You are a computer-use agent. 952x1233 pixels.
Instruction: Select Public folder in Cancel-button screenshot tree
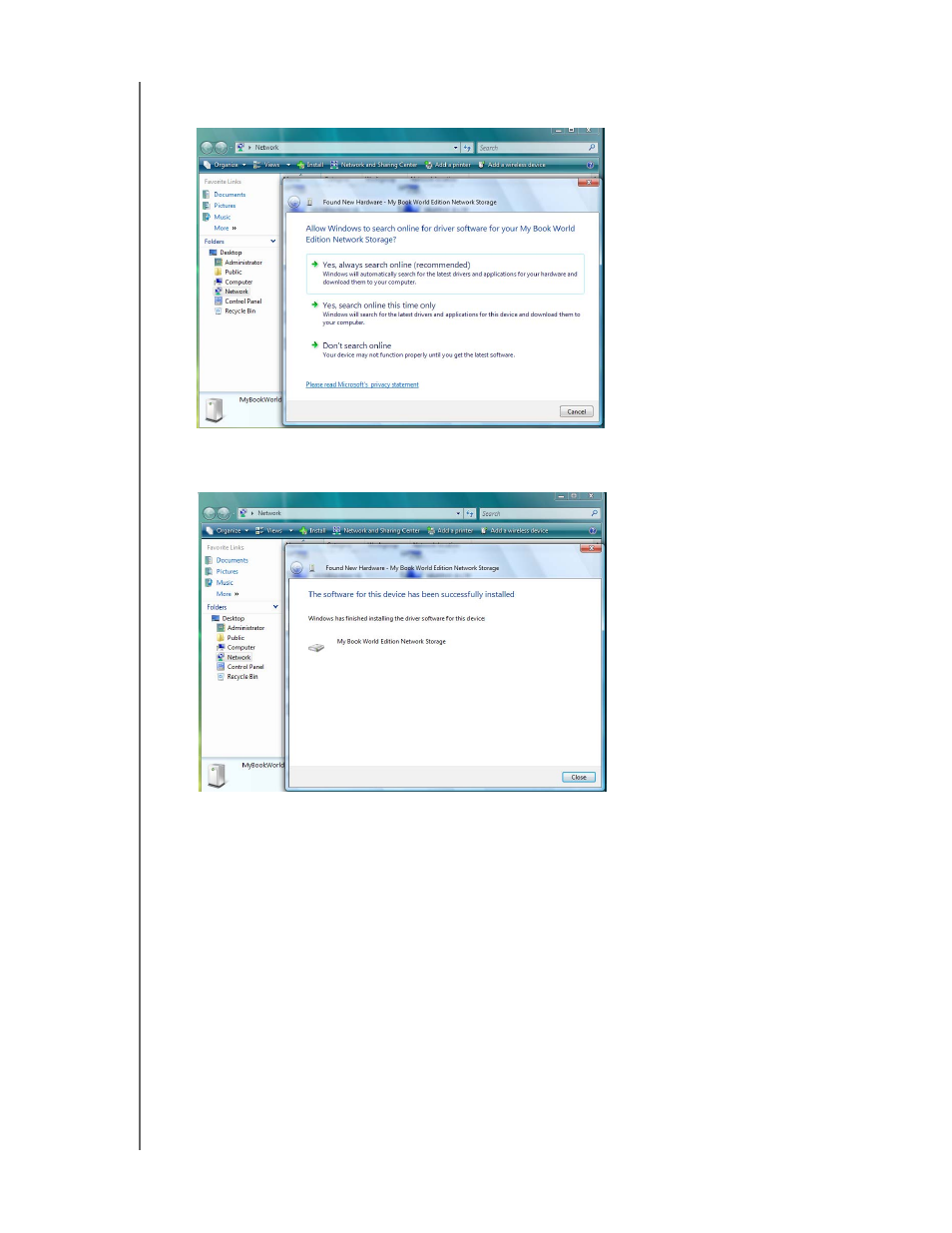(229, 272)
